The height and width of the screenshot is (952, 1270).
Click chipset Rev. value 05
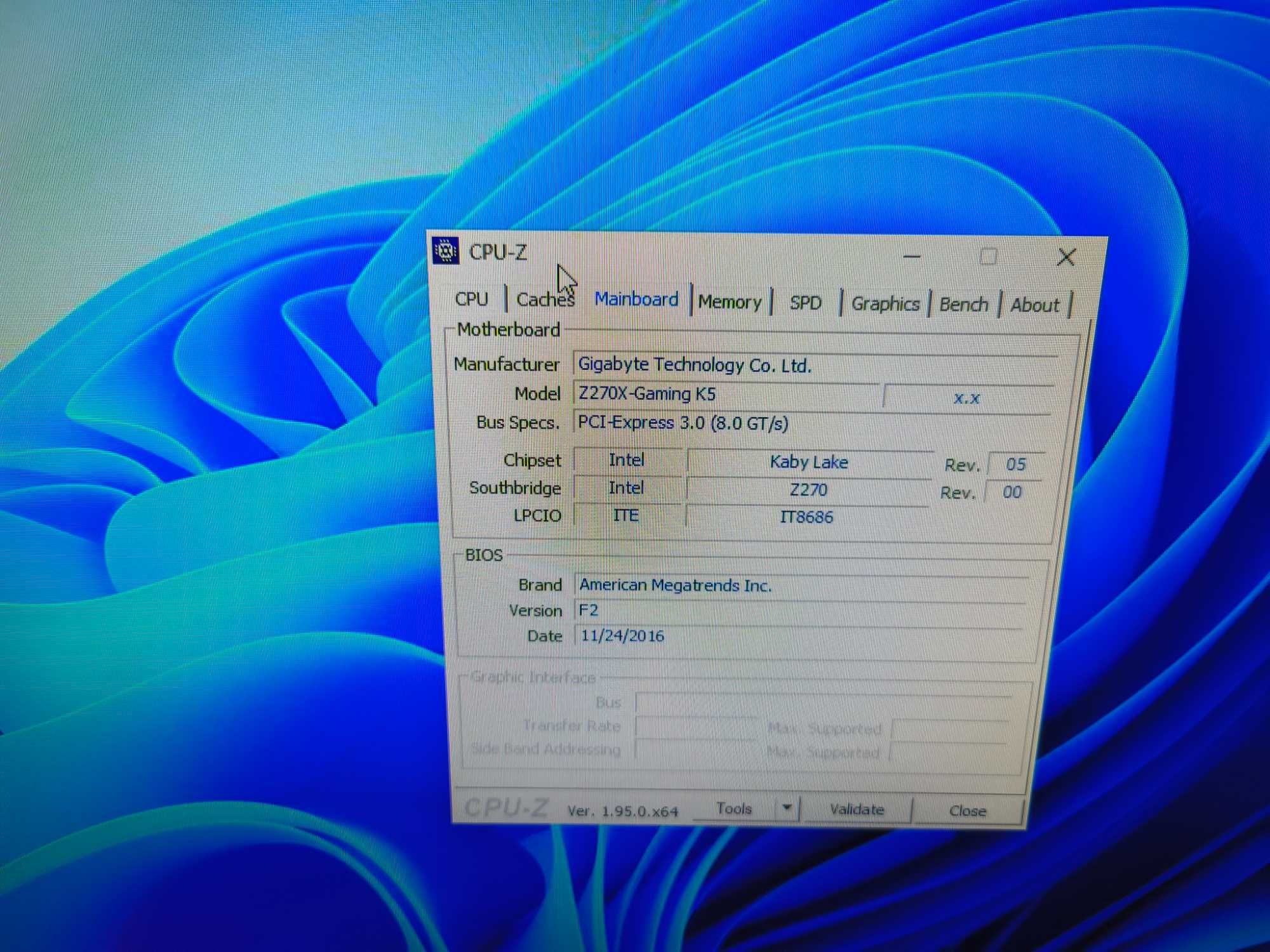tap(1016, 465)
